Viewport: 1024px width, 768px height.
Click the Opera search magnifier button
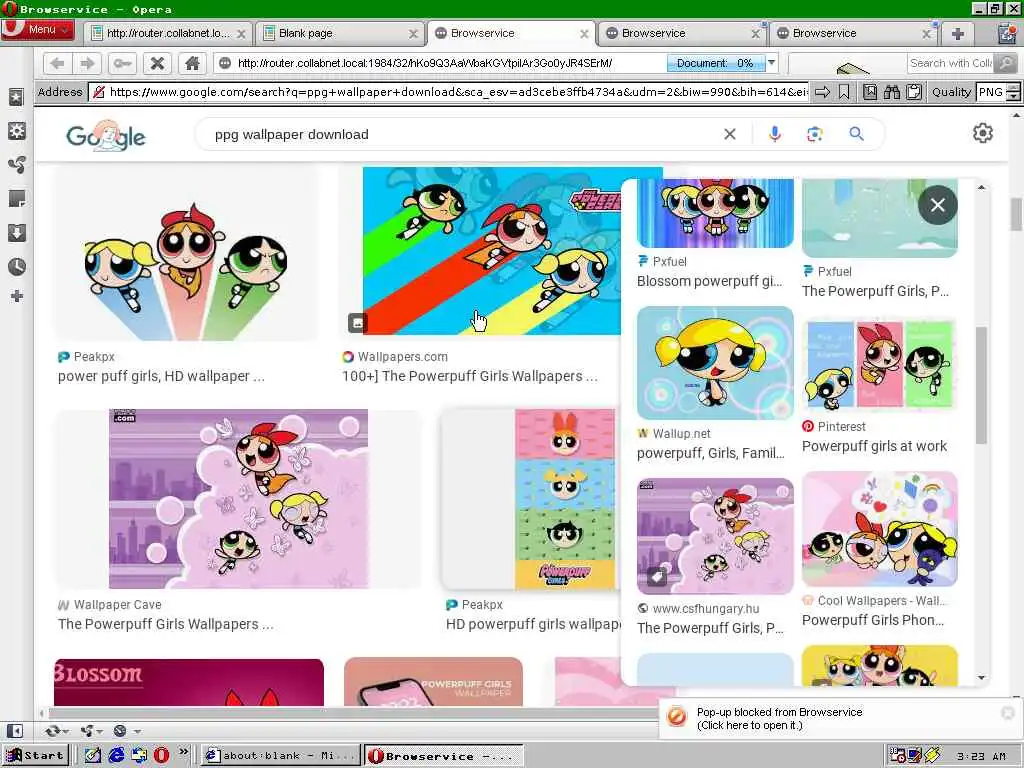point(1006,63)
